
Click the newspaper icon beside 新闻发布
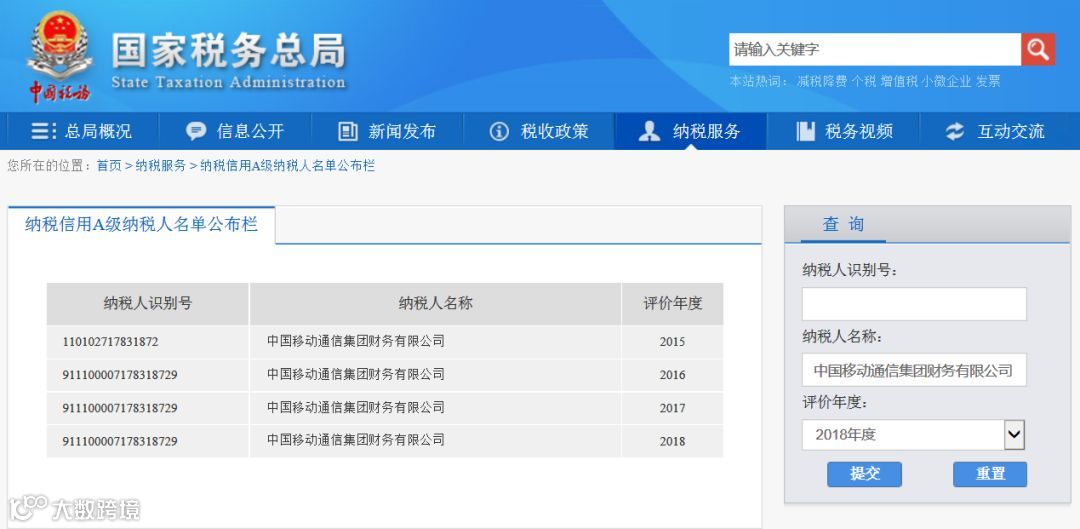point(348,131)
